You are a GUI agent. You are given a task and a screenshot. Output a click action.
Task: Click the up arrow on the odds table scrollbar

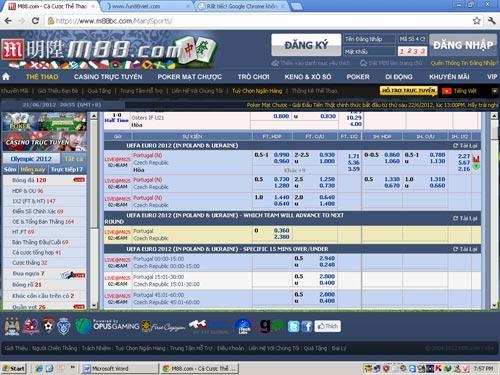[x=494, y=116]
